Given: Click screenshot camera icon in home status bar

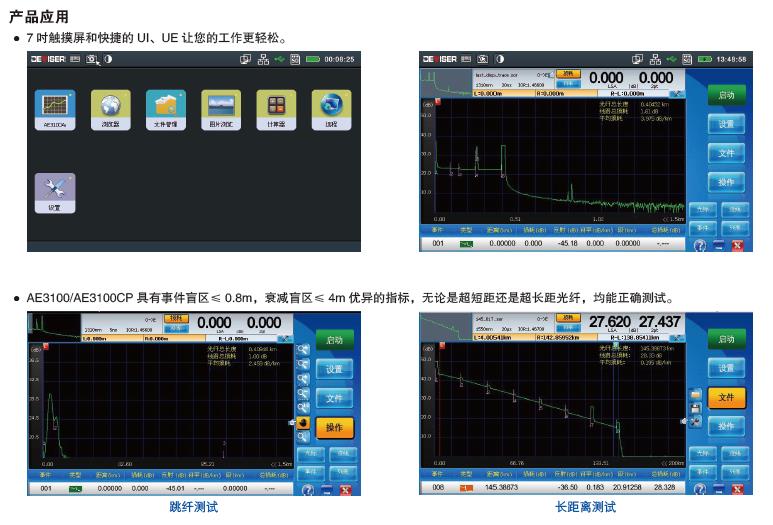Looking at the screenshot, I should (x=92, y=60).
